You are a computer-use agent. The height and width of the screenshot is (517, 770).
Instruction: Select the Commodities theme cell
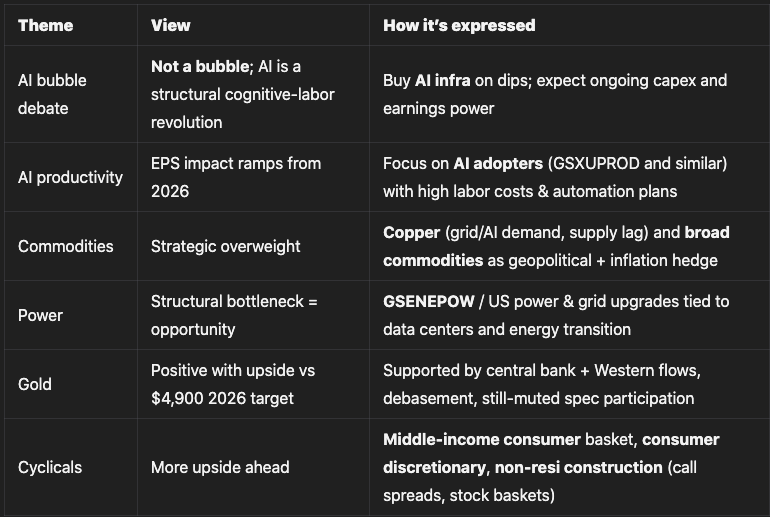pos(66,246)
